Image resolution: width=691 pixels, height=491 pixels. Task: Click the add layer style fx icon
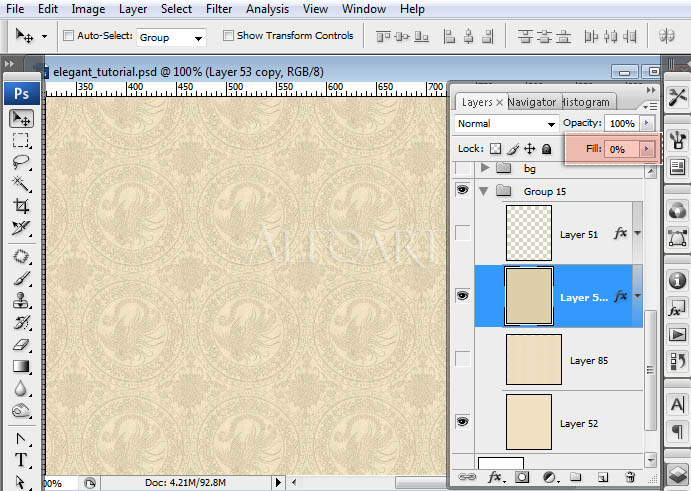pyautogui.click(x=494, y=477)
